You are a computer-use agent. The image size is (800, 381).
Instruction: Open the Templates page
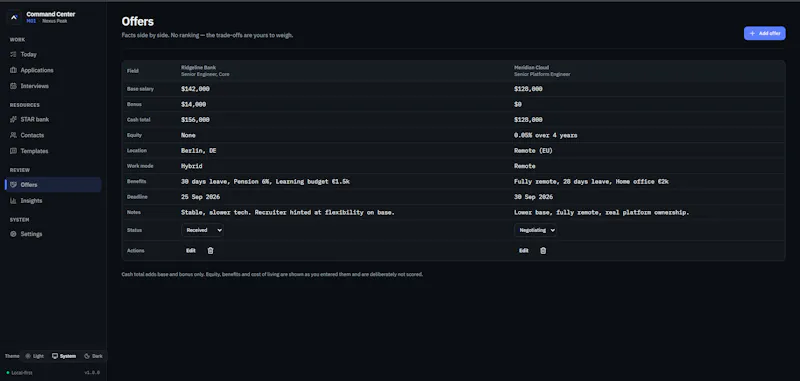click(x=53, y=151)
